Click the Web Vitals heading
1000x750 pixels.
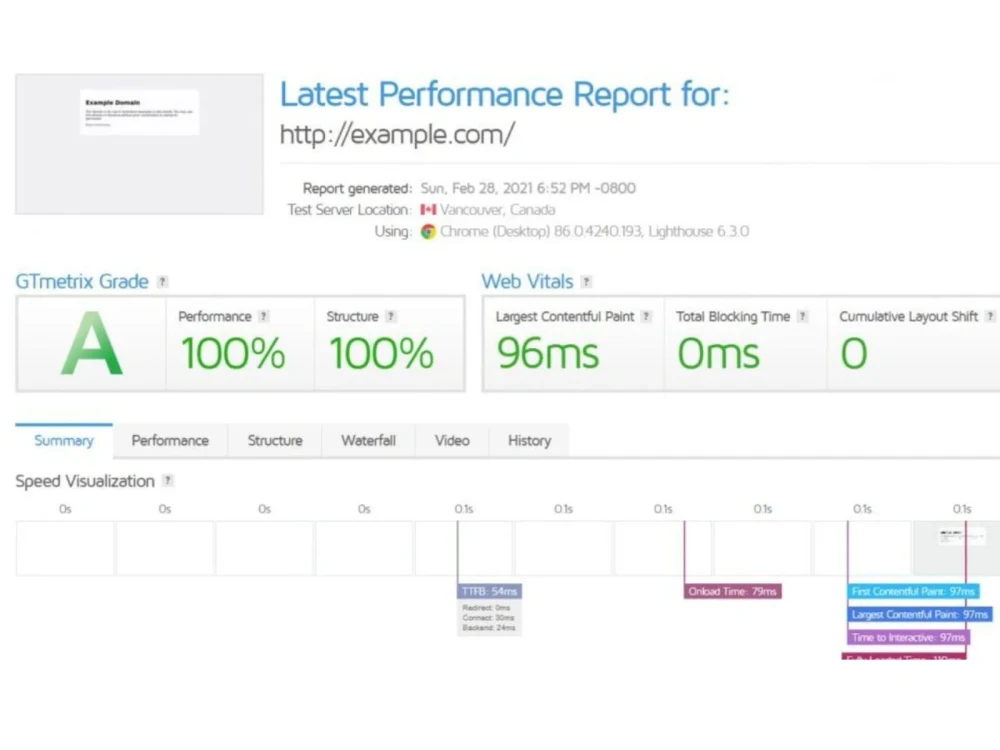[x=527, y=281]
